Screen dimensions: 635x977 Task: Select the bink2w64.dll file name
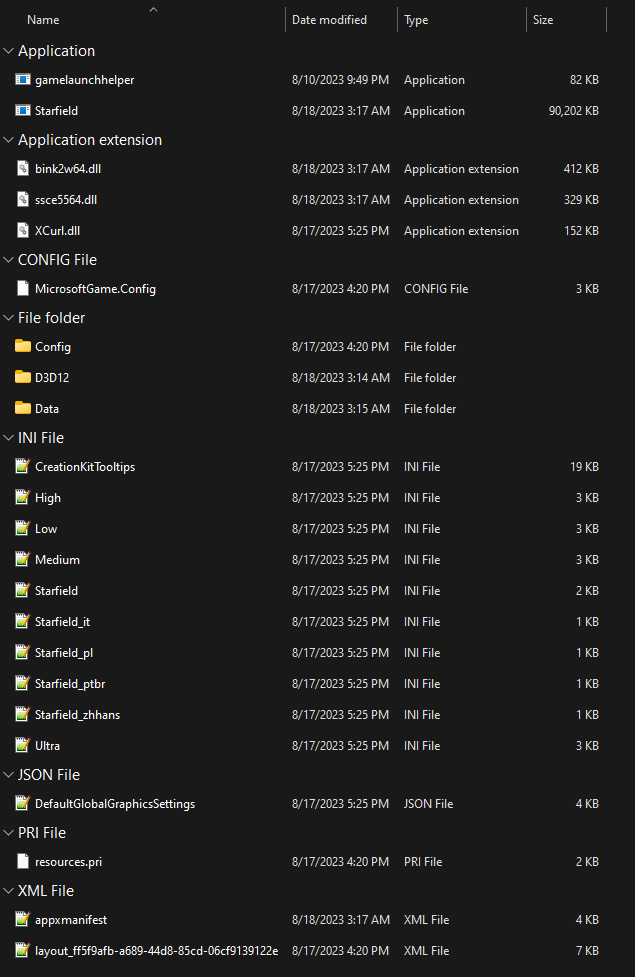pyautogui.click(x=68, y=169)
